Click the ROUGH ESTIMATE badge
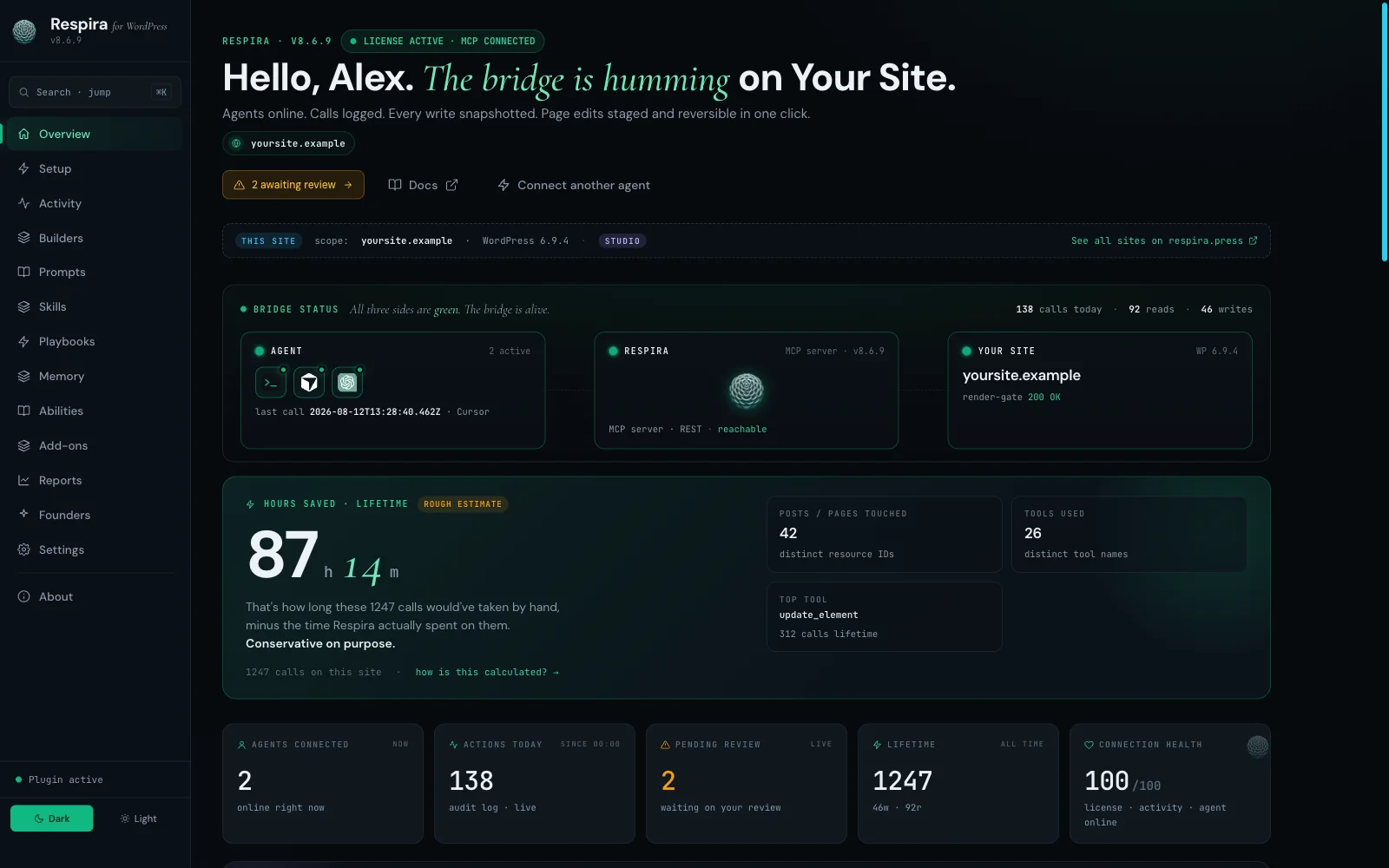Viewport: 1389px width, 868px height. click(x=463, y=503)
